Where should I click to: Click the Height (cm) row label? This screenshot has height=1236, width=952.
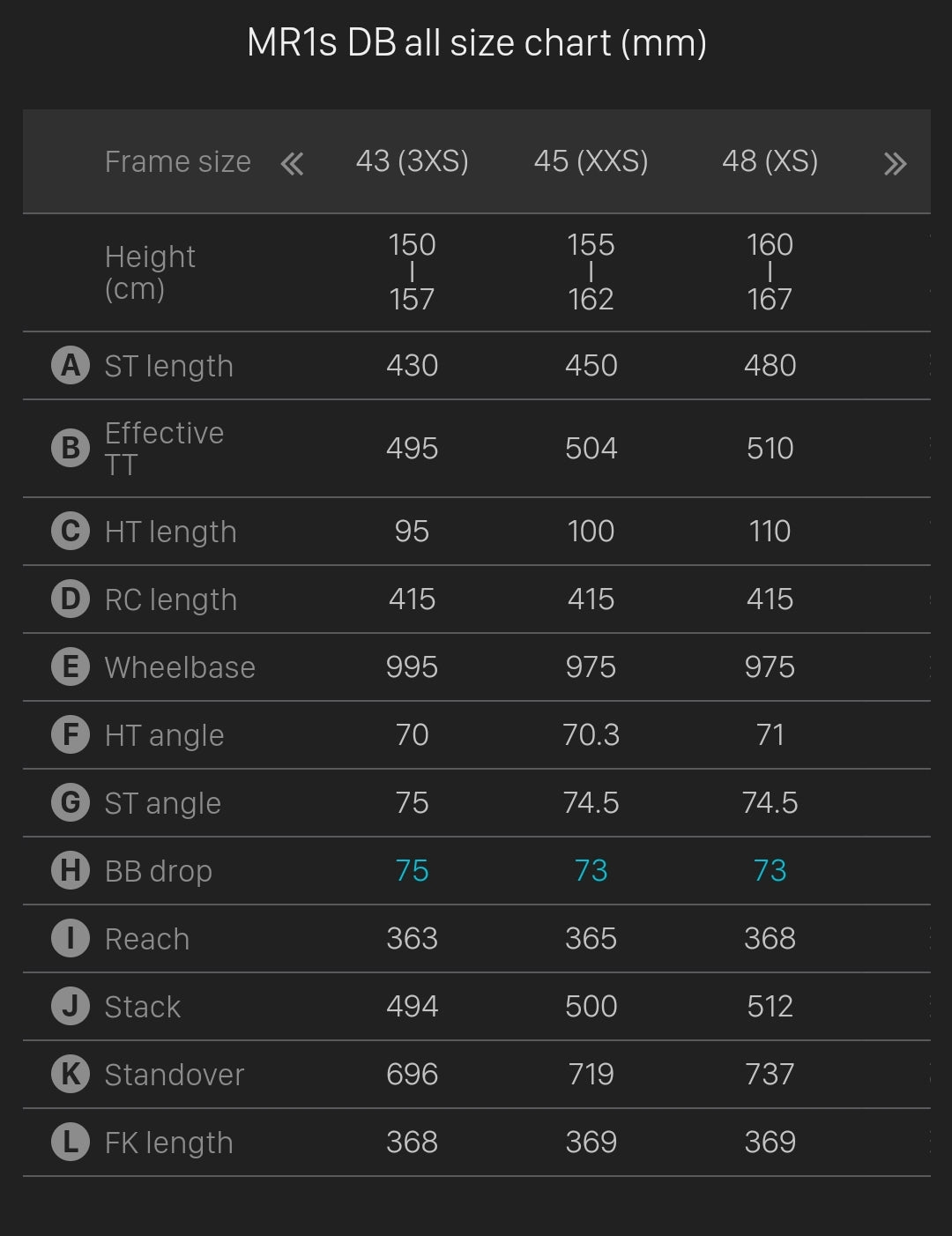(x=150, y=271)
